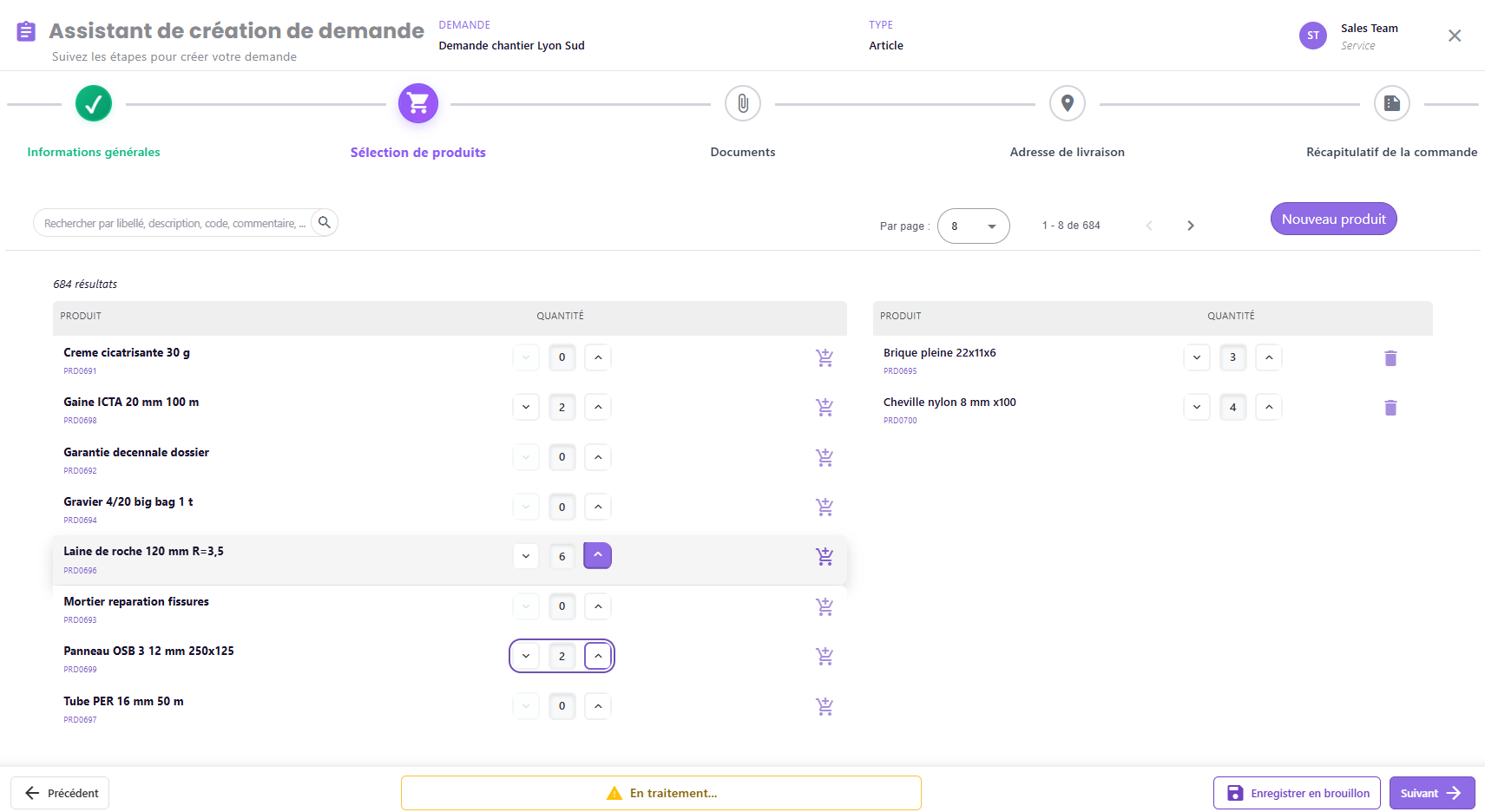Edit quantity field for Gaine ICTA
Screen dimensions: 1485x812
(562, 407)
